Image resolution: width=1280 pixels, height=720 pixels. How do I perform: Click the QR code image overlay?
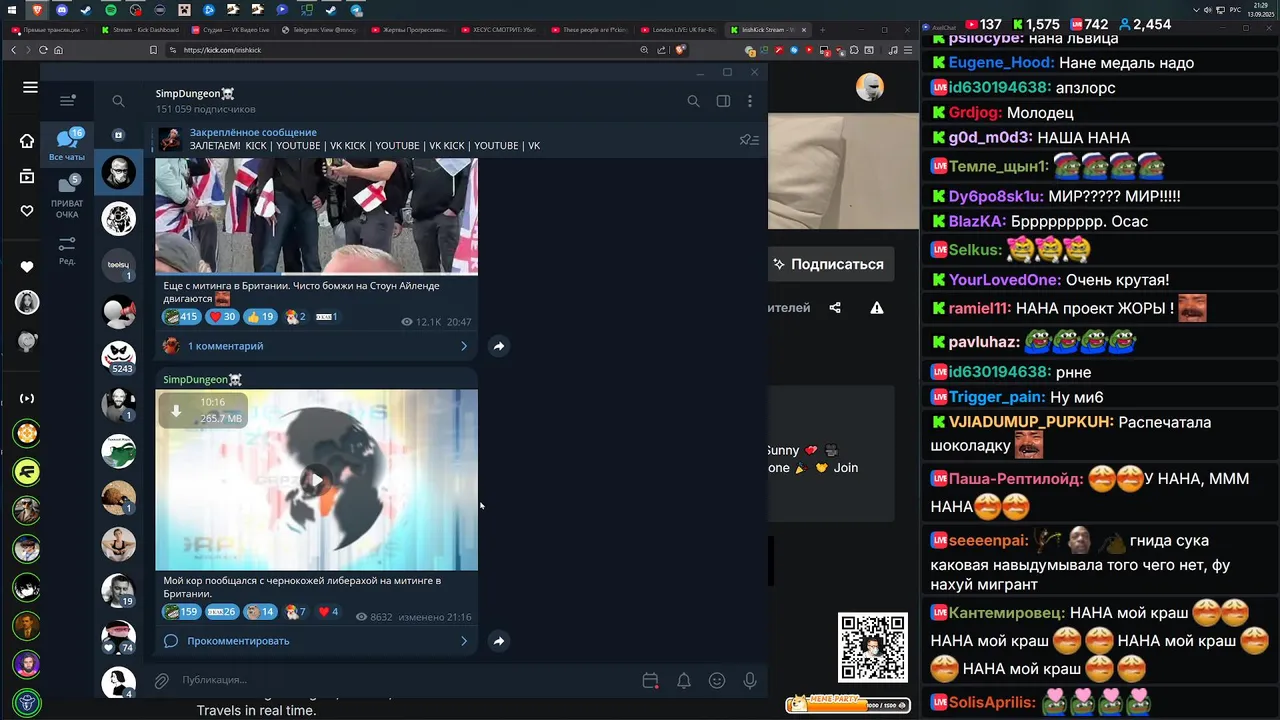click(x=873, y=647)
